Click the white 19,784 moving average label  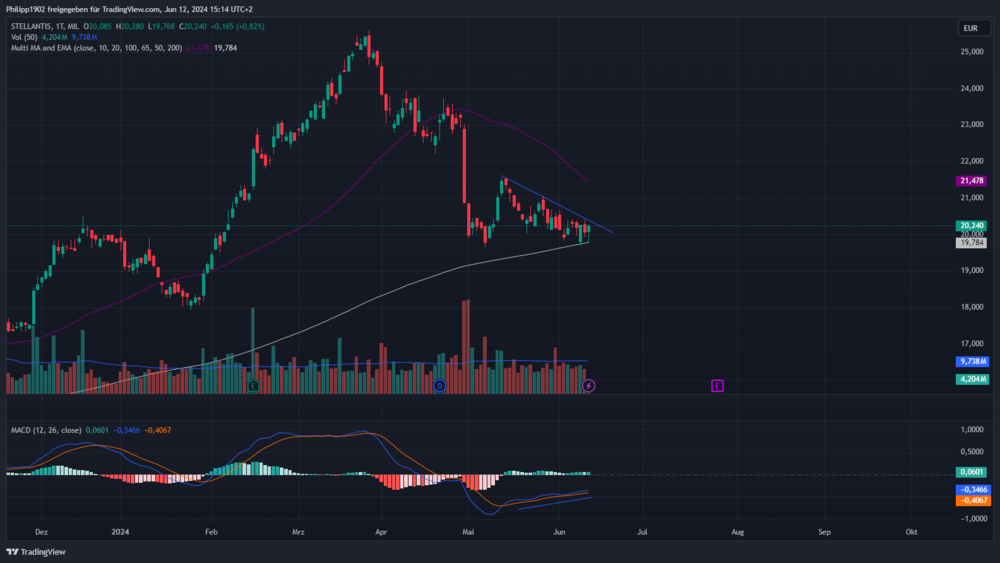(971, 243)
